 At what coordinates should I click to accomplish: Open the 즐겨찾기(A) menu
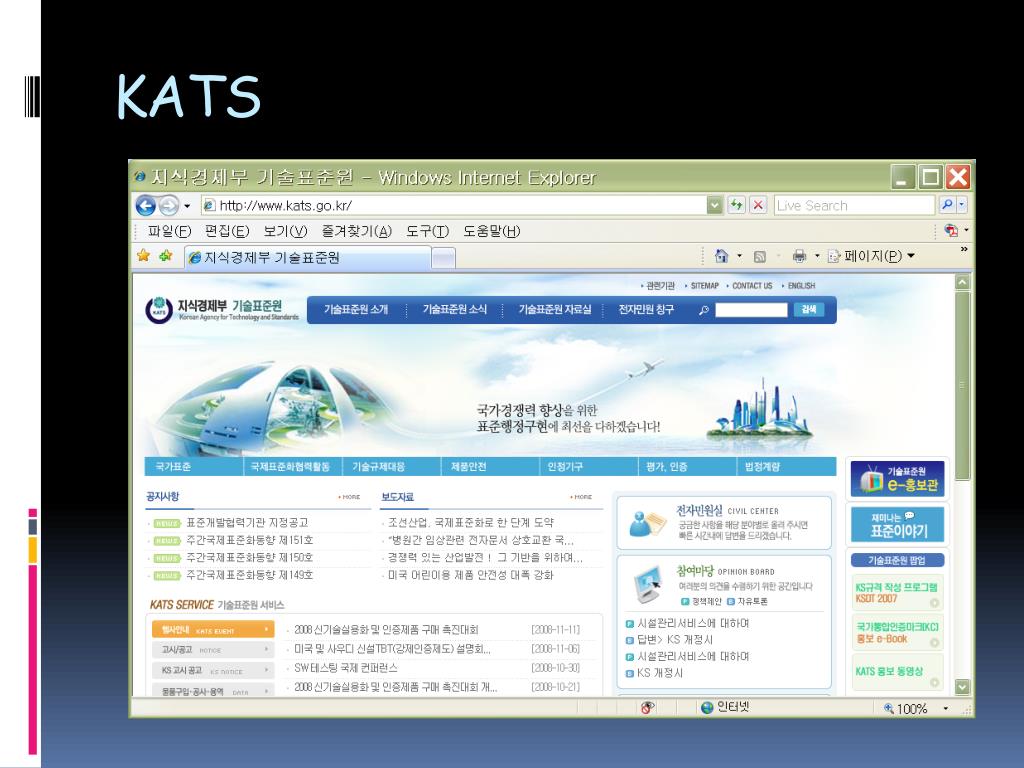[x=357, y=231]
